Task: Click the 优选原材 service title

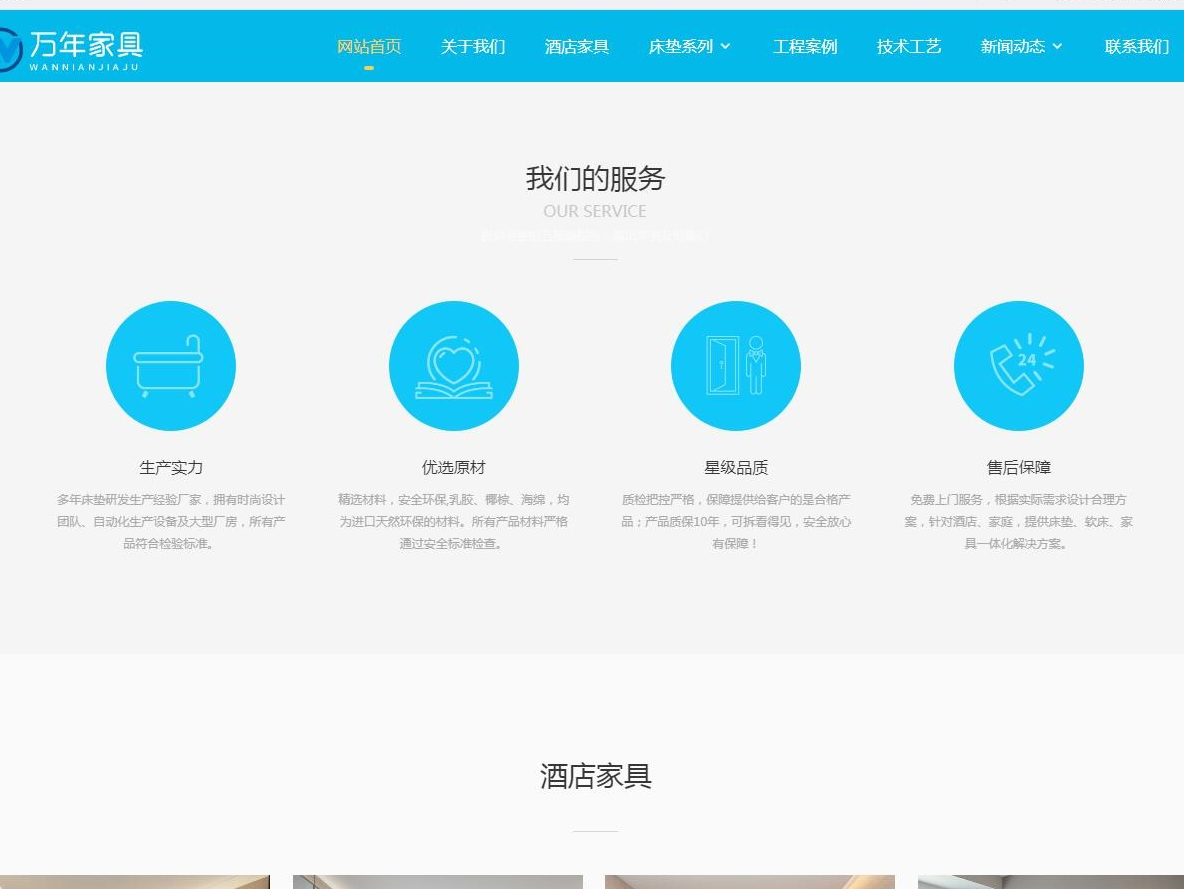Action: [x=454, y=468]
